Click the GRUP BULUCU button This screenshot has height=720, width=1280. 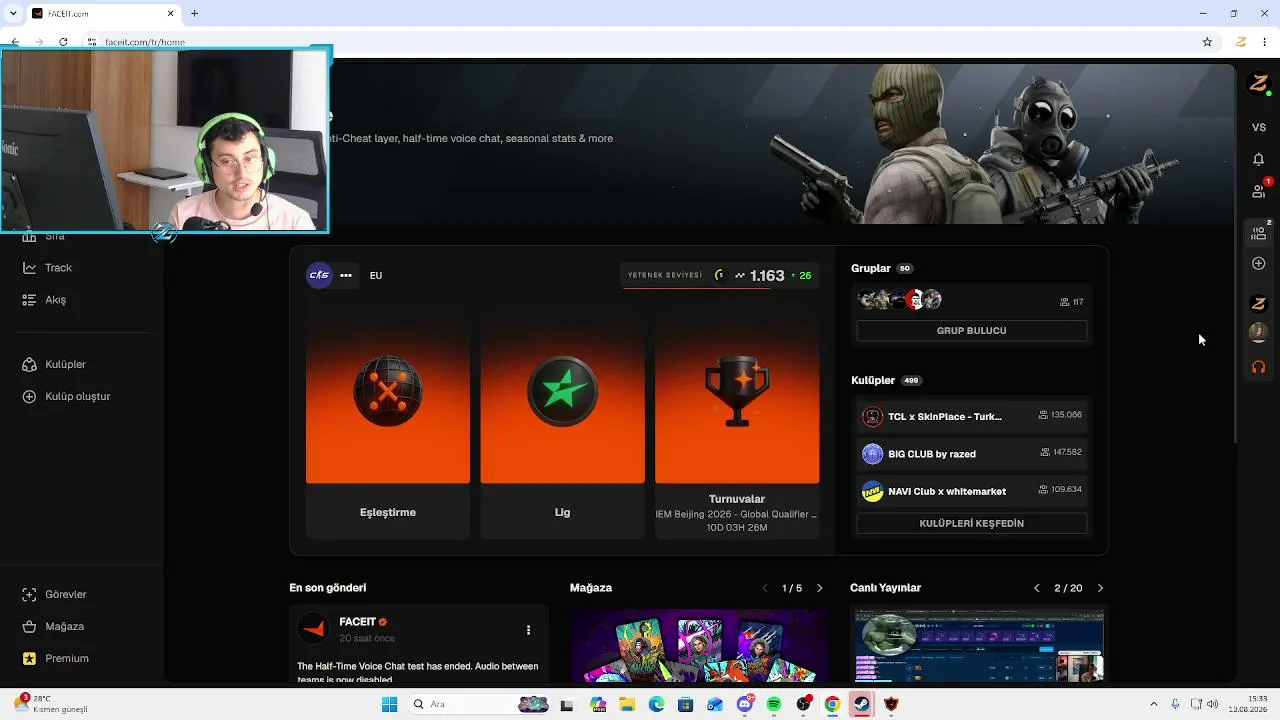click(971, 331)
